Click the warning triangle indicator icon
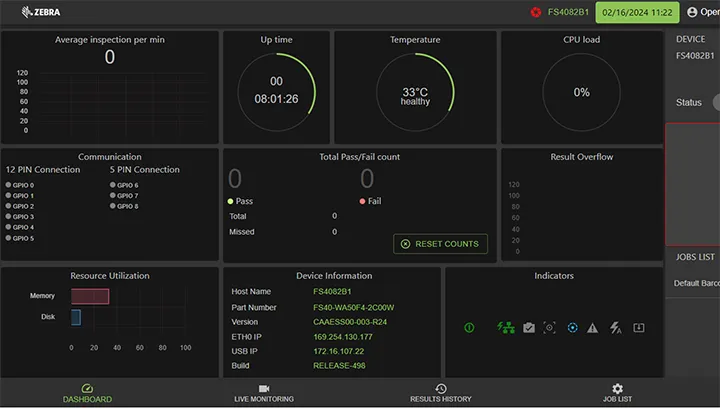 click(593, 327)
